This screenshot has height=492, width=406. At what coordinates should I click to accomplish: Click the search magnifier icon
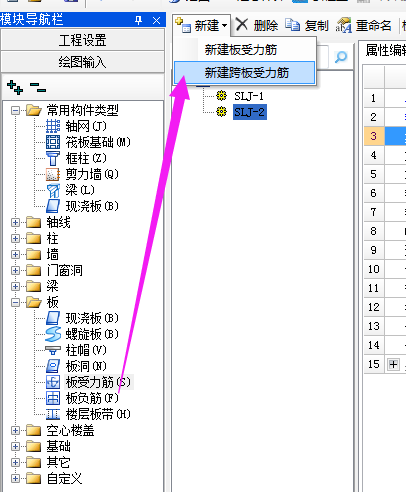(x=341, y=57)
